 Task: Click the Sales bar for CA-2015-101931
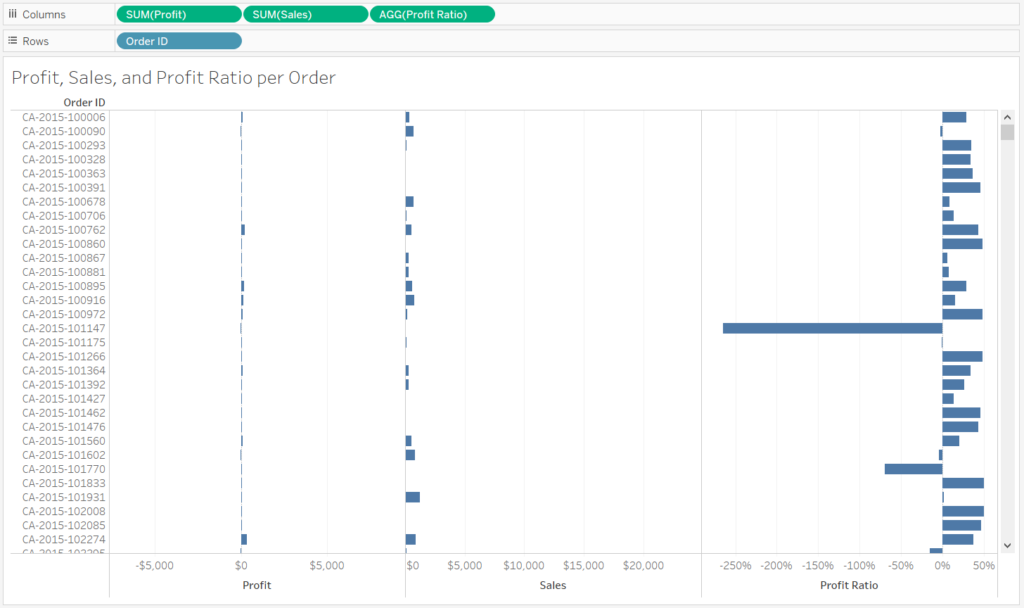point(413,497)
